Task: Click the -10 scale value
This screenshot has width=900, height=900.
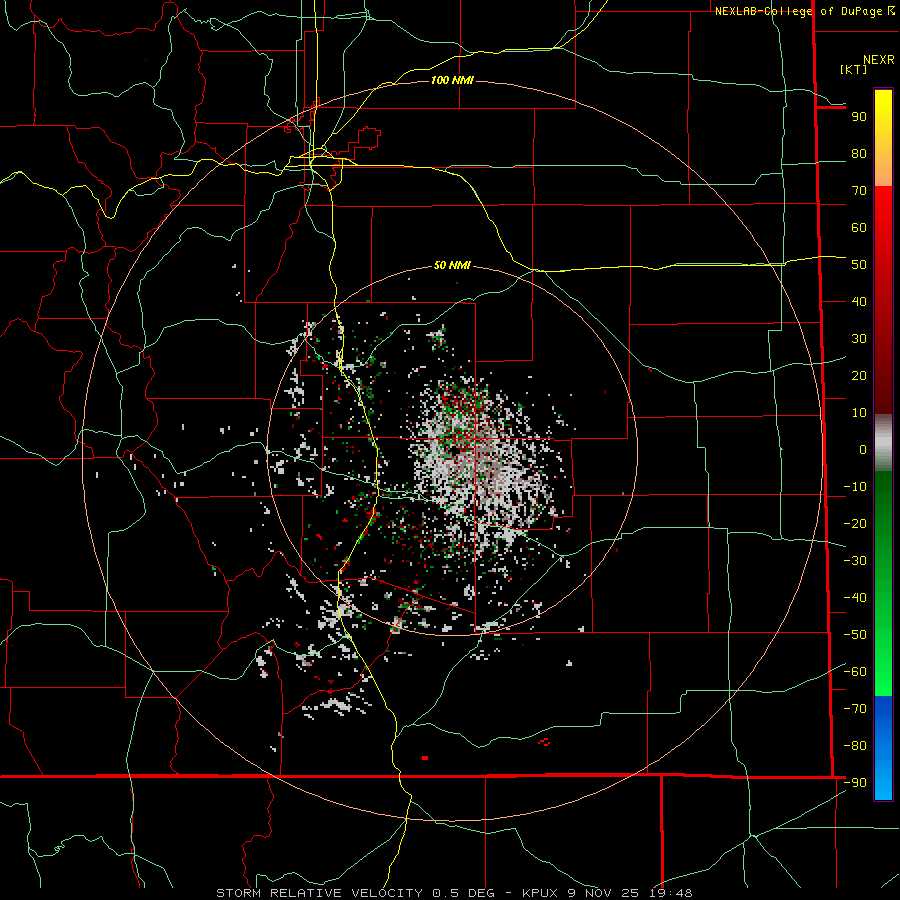Action: pyautogui.click(x=855, y=487)
